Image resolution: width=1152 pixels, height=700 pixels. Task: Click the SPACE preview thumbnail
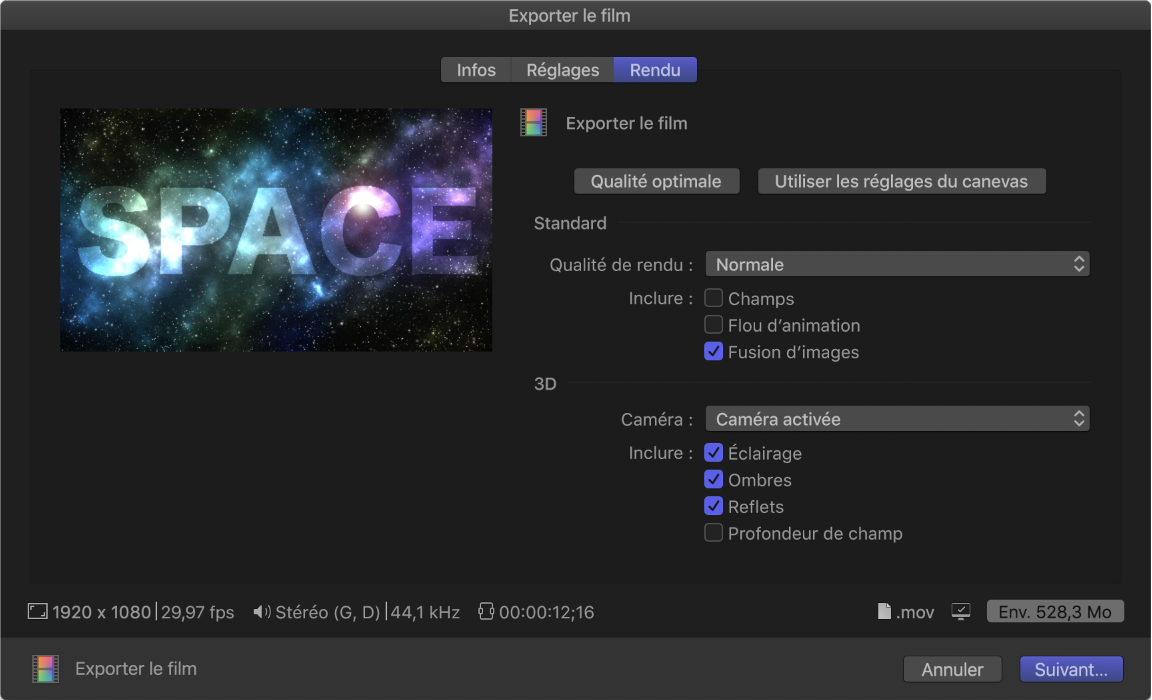point(276,229)
